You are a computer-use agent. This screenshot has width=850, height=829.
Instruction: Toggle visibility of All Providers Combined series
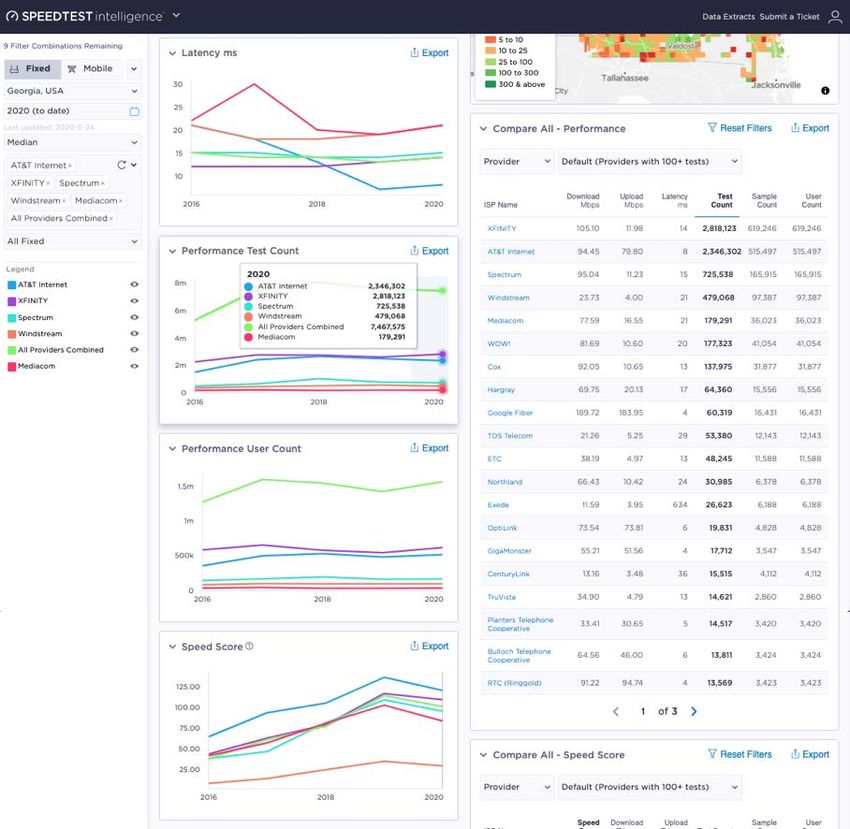pos(134,350)
